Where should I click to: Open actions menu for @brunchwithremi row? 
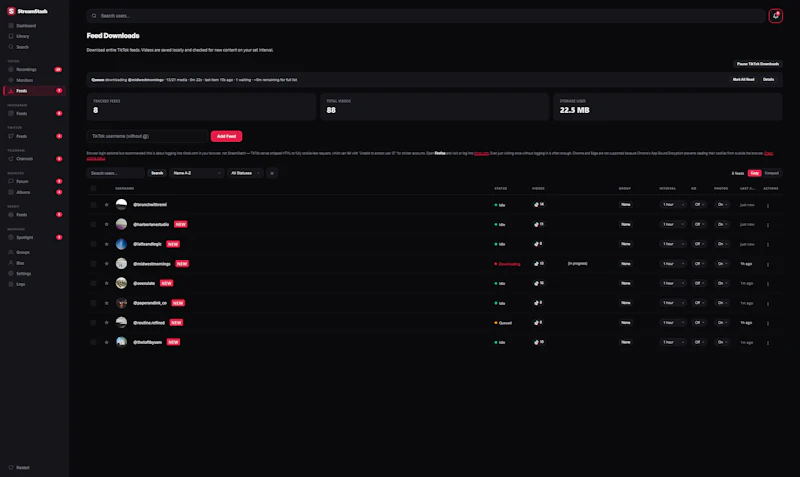tap(767, 205)
